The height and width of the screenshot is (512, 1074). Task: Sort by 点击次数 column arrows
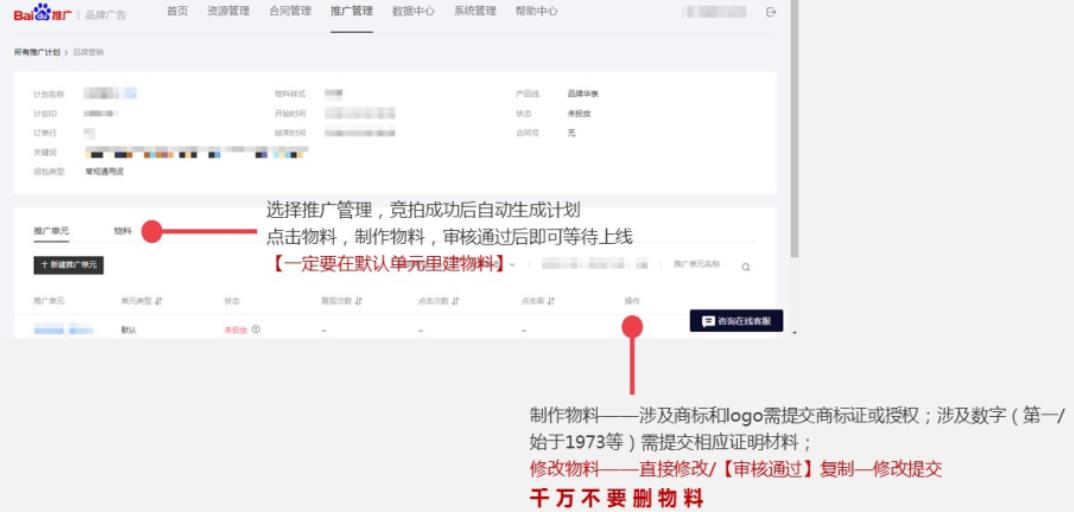[455, 300]
